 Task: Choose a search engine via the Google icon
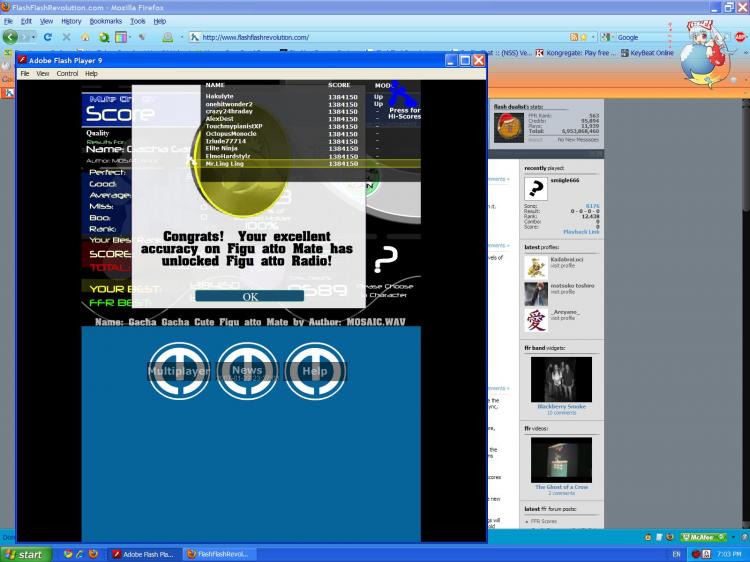tap(607, 37)
